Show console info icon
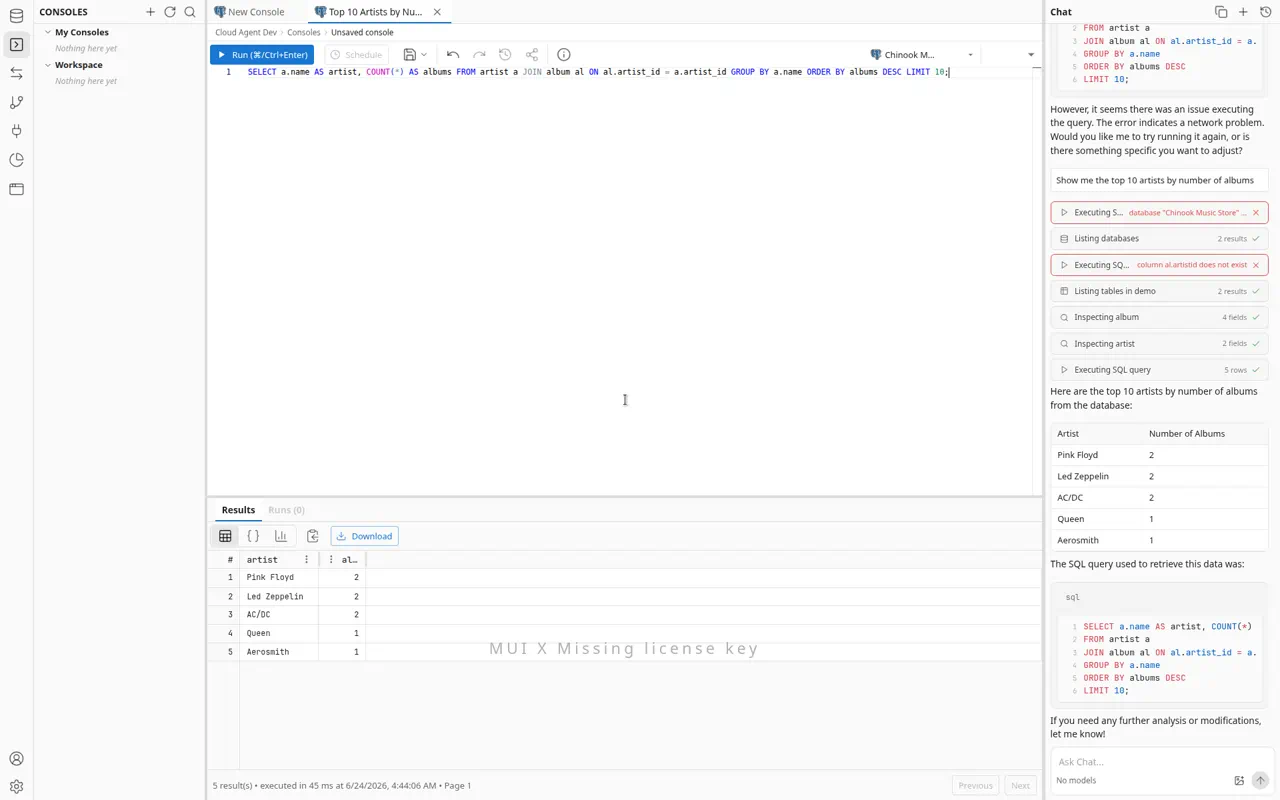The image size is (1280, 800). [564, 55]
